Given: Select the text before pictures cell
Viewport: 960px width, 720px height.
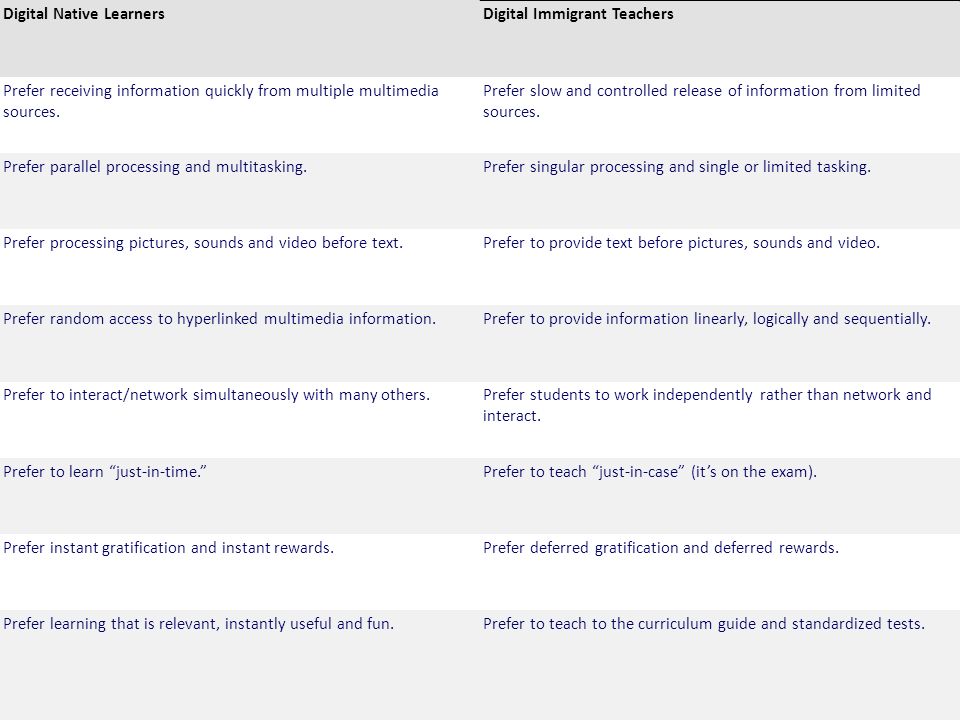Looking at the screenshot, I should tap(719, 267).
